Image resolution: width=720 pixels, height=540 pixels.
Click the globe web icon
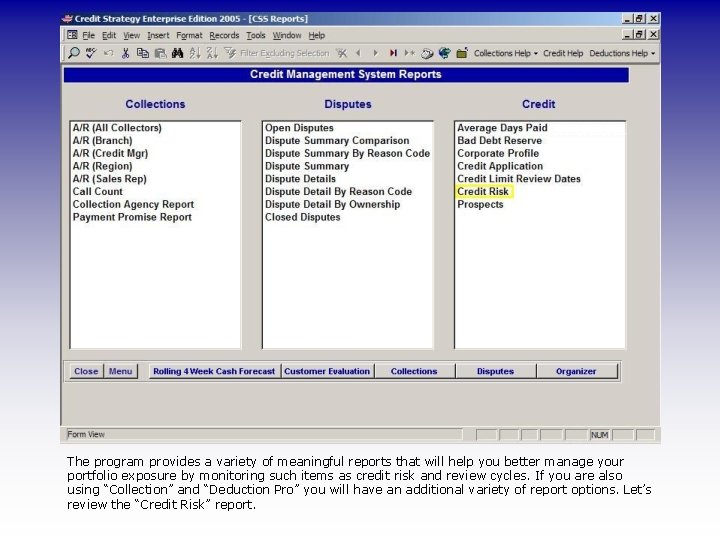444,53
